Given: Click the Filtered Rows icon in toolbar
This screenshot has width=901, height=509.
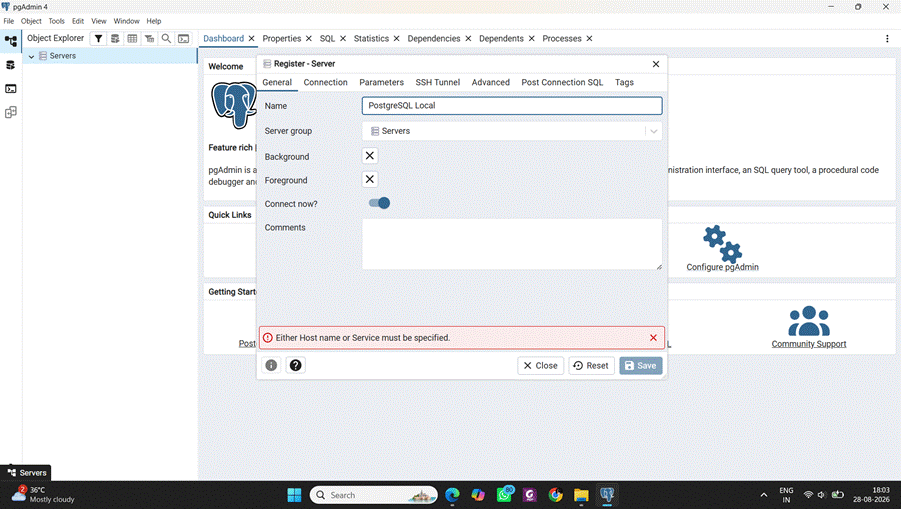Looking at the screenshot, I should point(149,38).
